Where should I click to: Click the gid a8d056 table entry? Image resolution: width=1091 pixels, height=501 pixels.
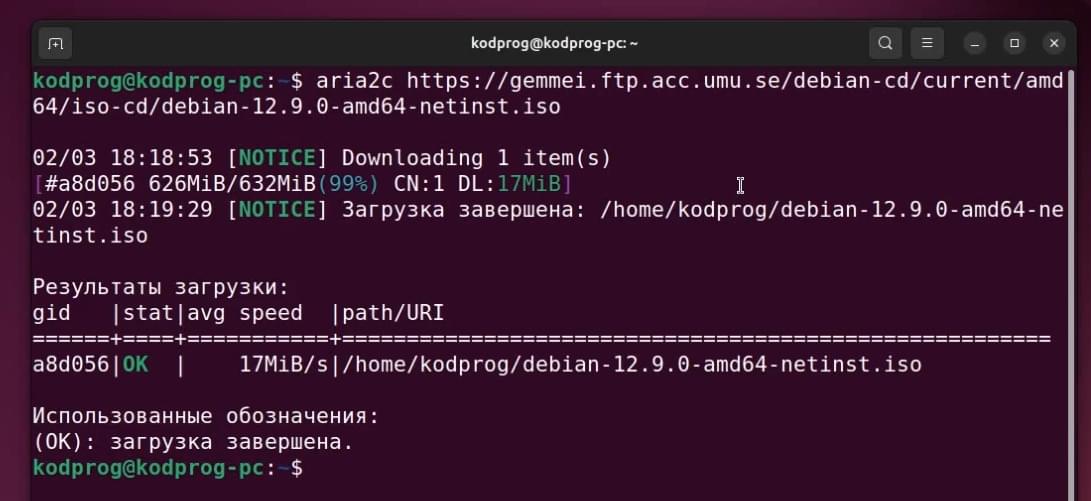[71, 364]
